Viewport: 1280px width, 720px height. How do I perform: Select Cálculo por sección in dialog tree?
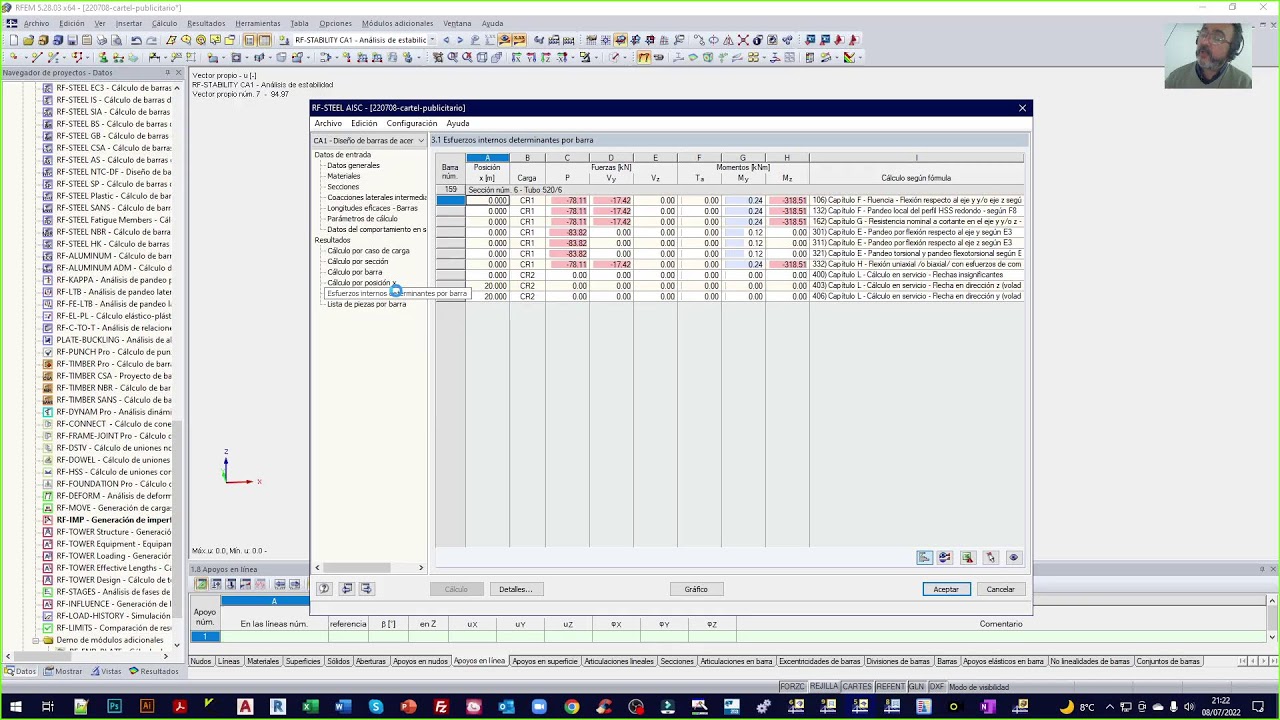click(358, 261)
